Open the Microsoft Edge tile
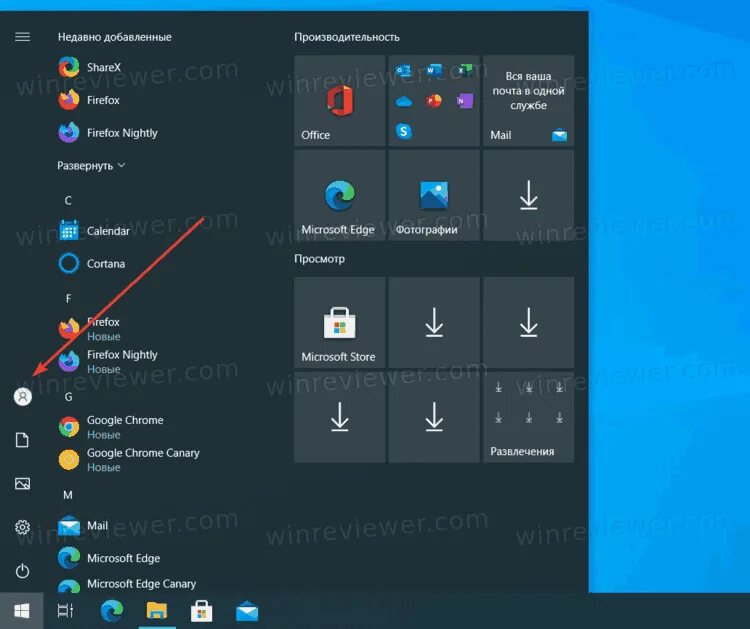 tap(340, 195)
